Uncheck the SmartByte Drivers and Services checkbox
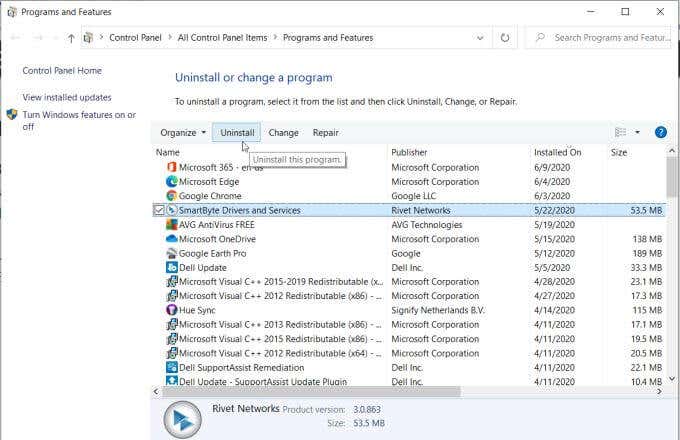This screenshot has height=440, width=680. click(x=159, y=210)
